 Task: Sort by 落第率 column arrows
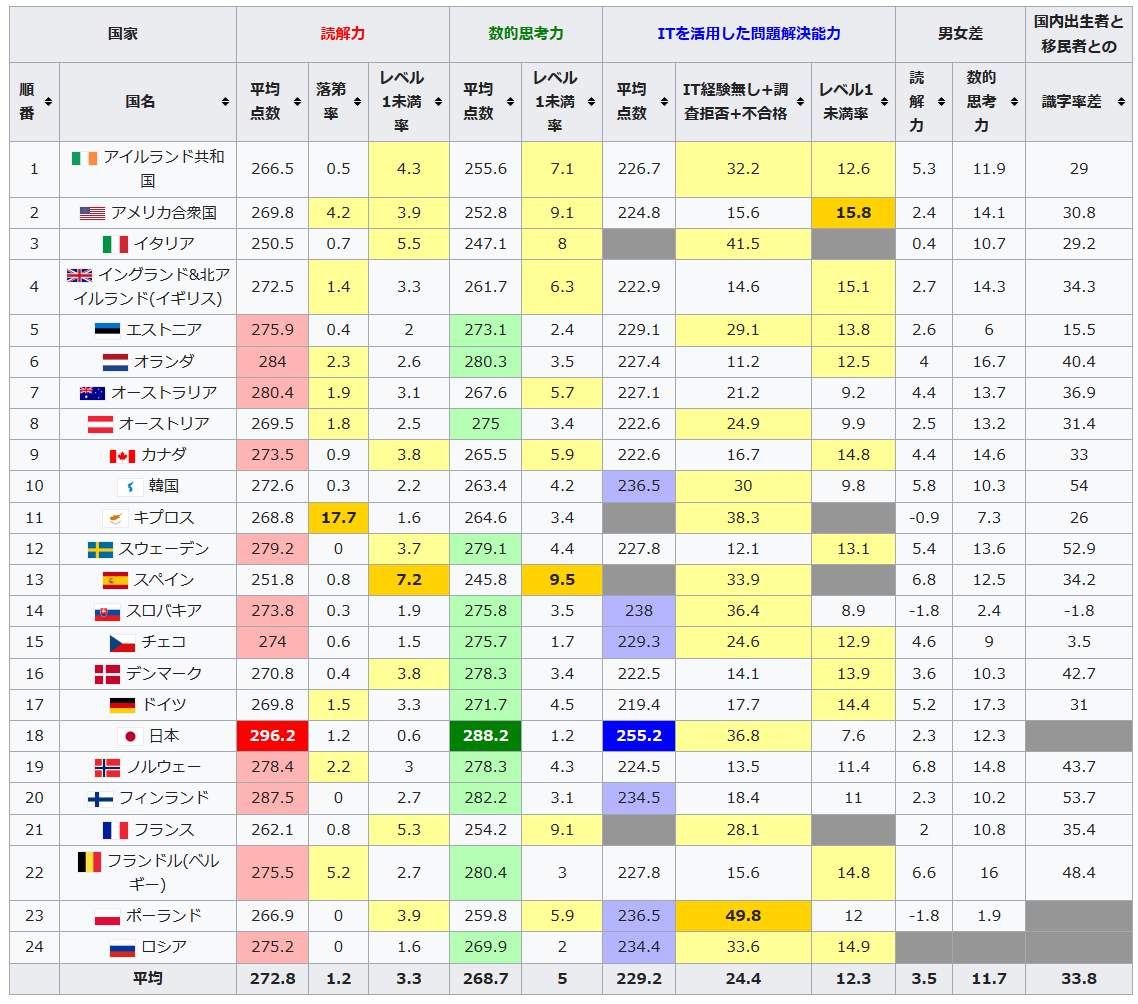357,102
